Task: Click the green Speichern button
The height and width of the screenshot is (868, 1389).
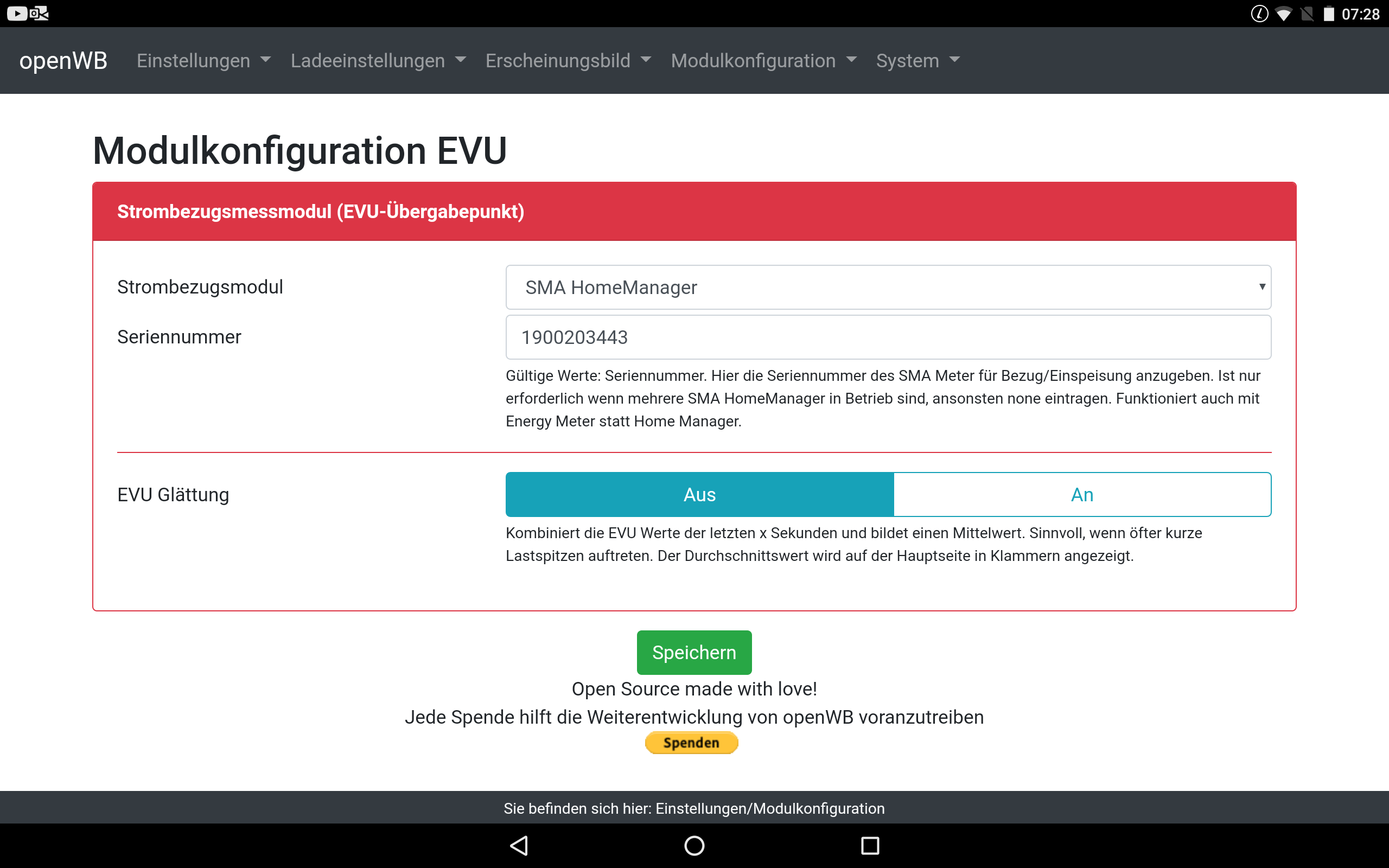Action: click(694, 652)
